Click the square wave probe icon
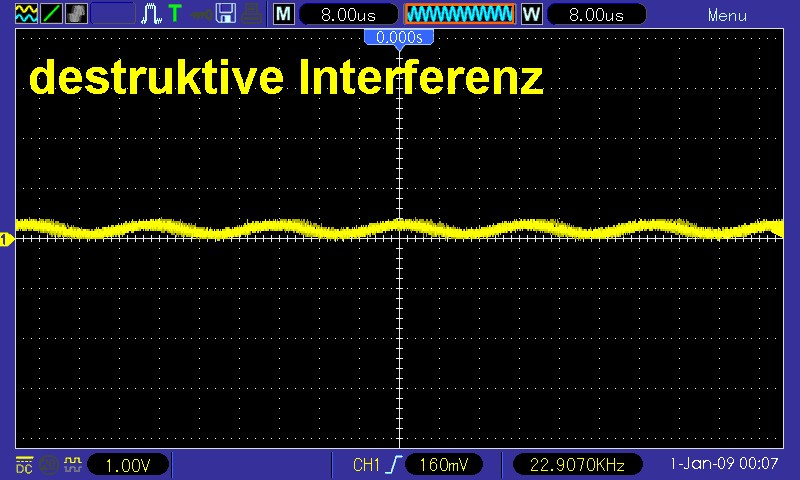 pyautogui.click(x=72, y=464)
